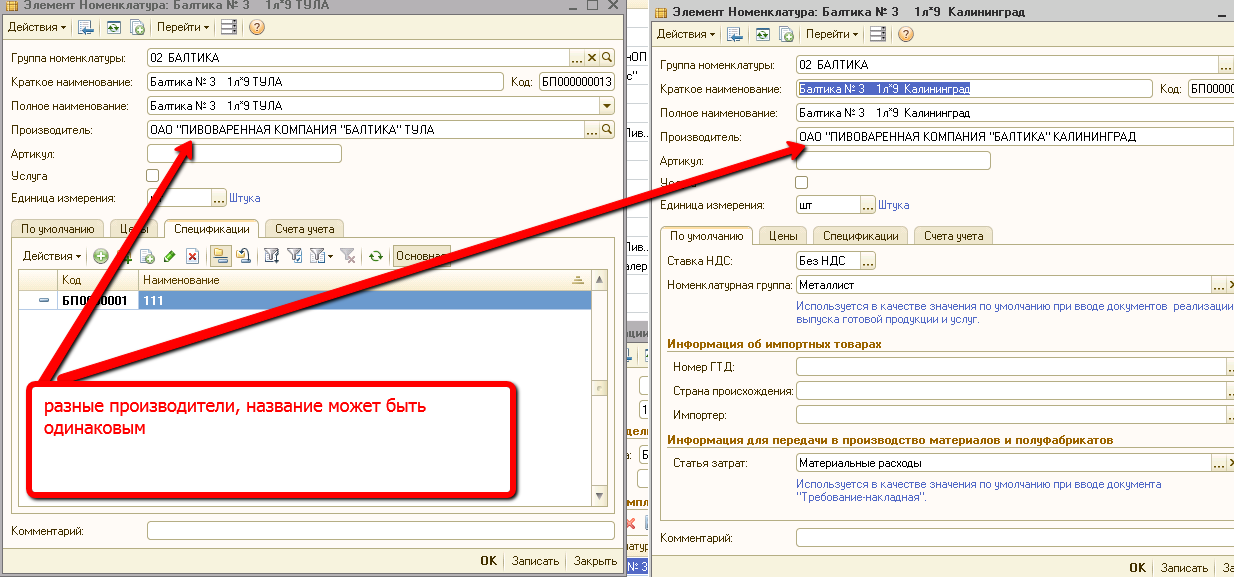Image resolution: width=1234 pixels, height=577 pixels.
Task: Click disabled filter-off icon in specifications toolbar
Action: 347,256
